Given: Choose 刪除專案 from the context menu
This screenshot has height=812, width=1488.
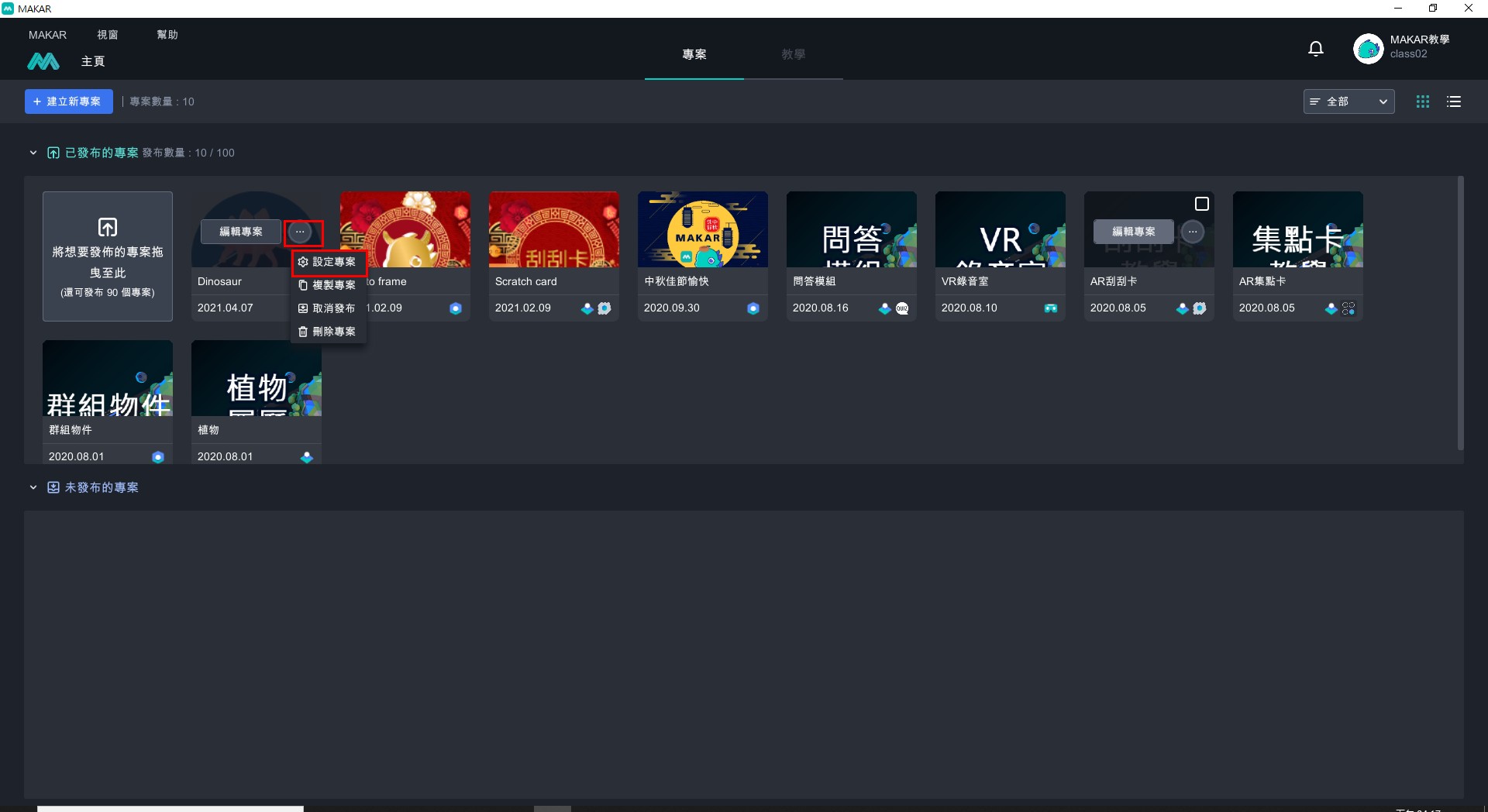Looking at the screenshot, I should (329, 332).
